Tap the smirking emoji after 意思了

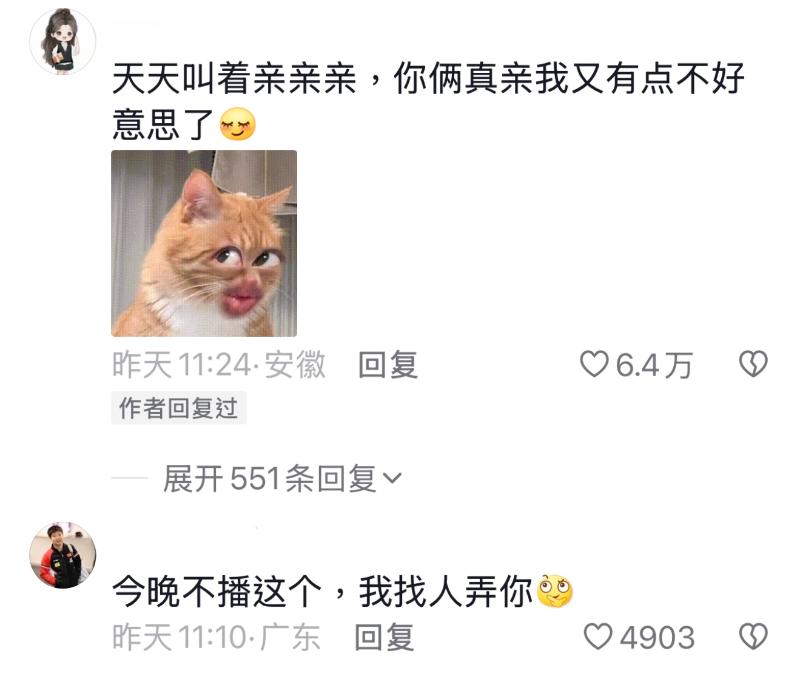[x=238, y=124]
